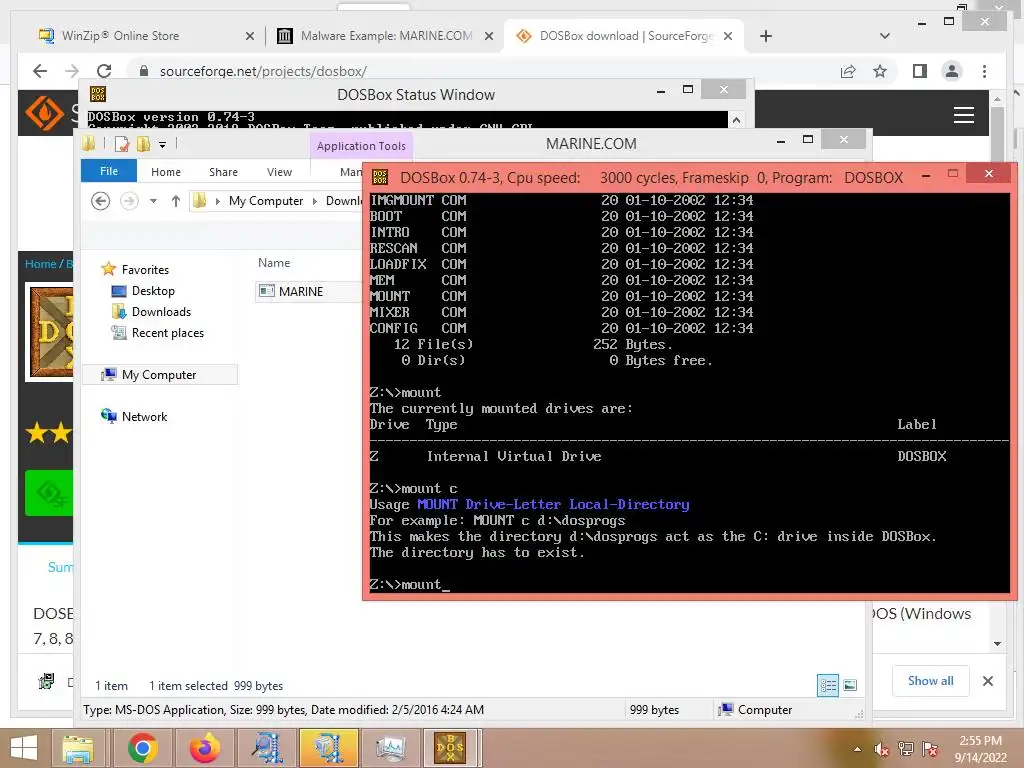Reload the SourceForge page in Chrome

(x=104, y=71)
